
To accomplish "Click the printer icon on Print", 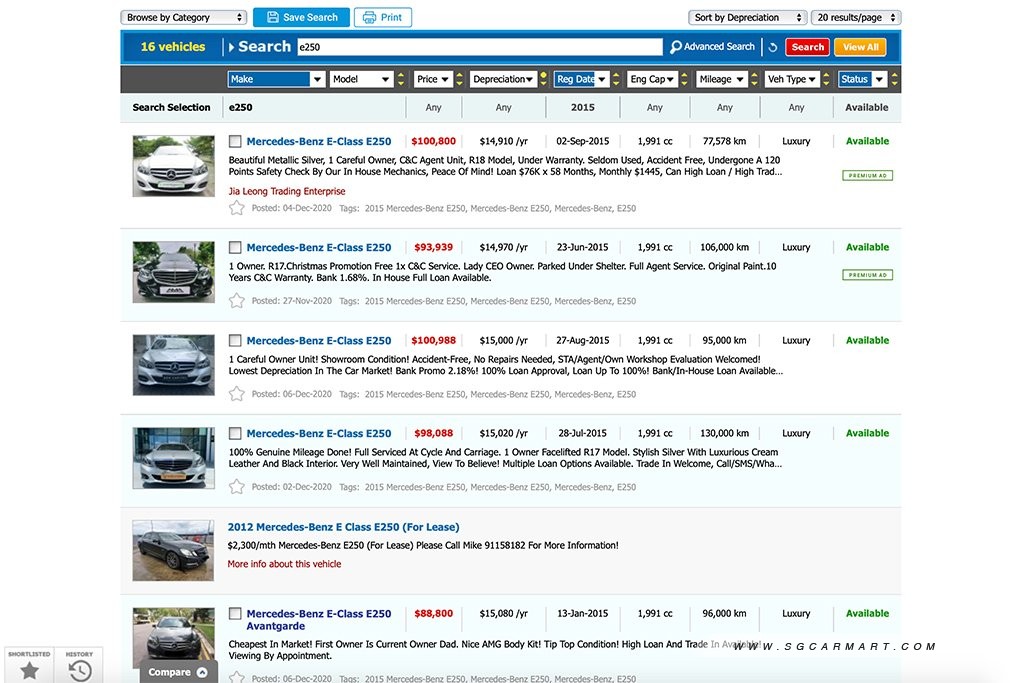I will click(x=368, y=17).
